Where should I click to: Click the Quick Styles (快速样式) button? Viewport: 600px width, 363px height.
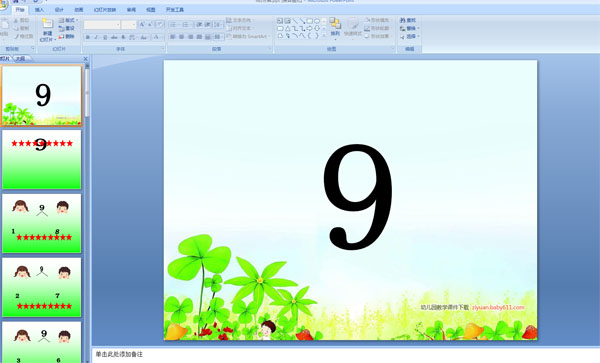(353, 29)
